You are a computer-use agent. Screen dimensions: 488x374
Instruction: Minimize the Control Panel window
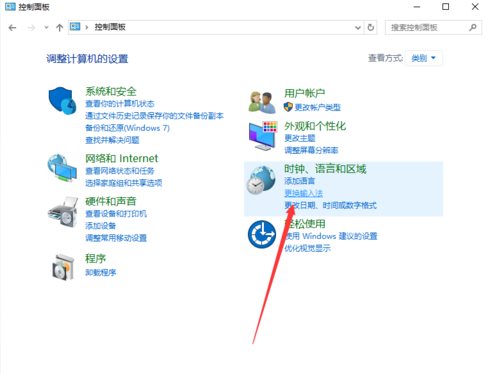pyautogui.click(x=417, y=7)
